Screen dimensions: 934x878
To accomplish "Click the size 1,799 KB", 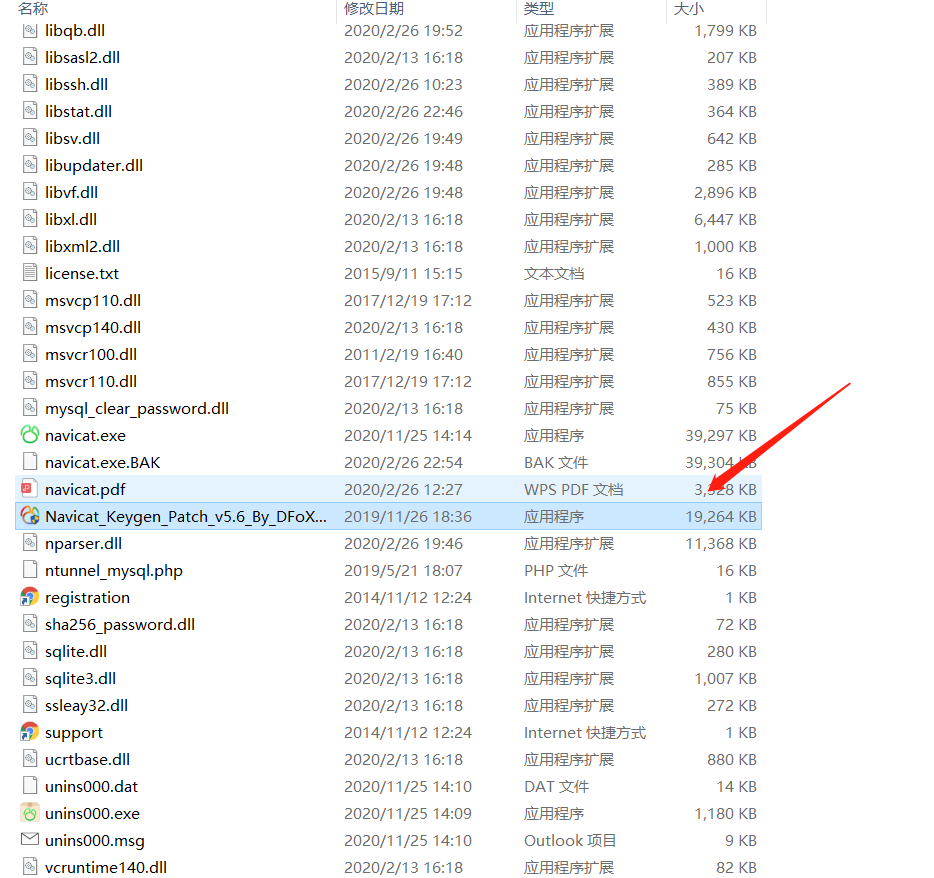I will pos(725,30).
